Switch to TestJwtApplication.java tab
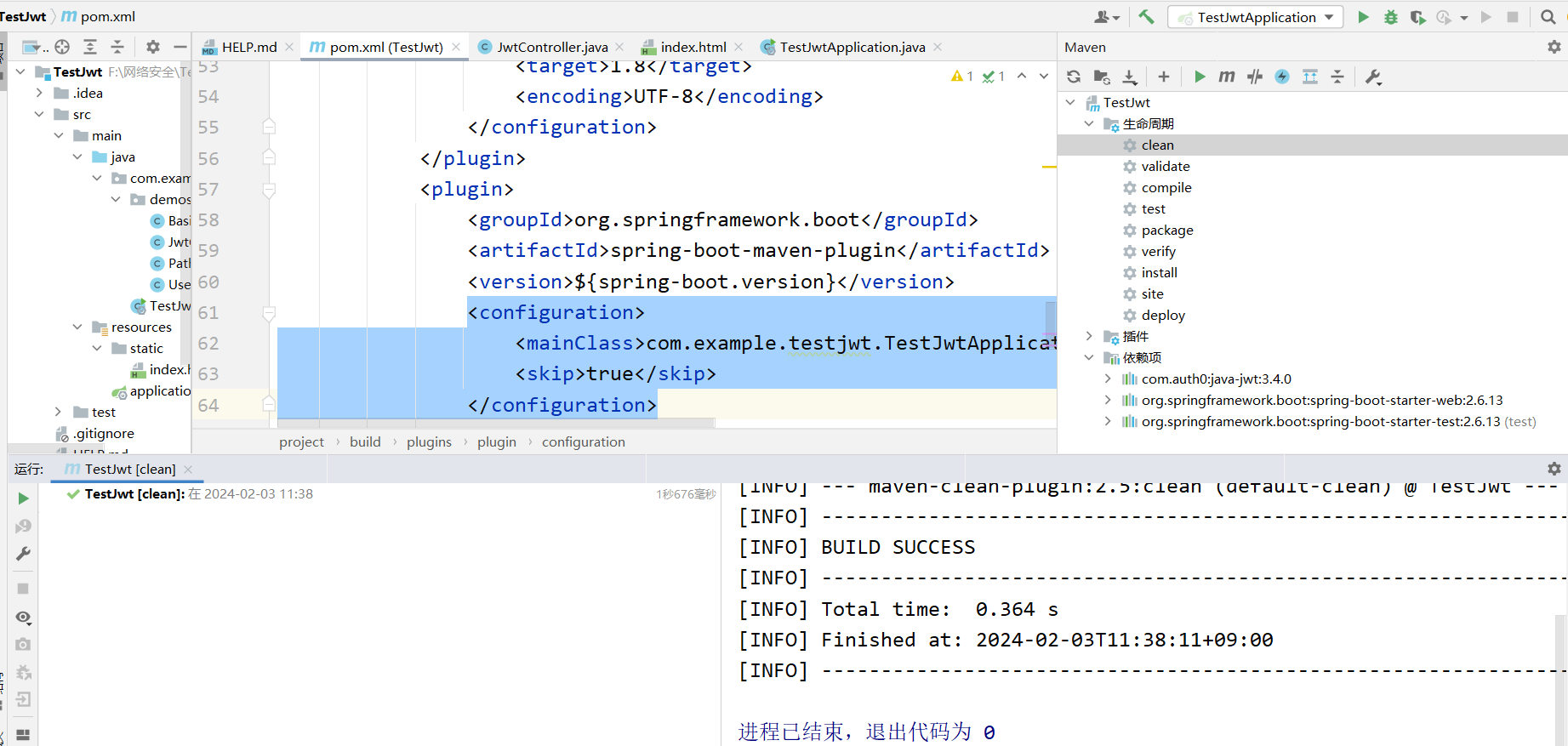1568x746 pixels. pos(852,47)
